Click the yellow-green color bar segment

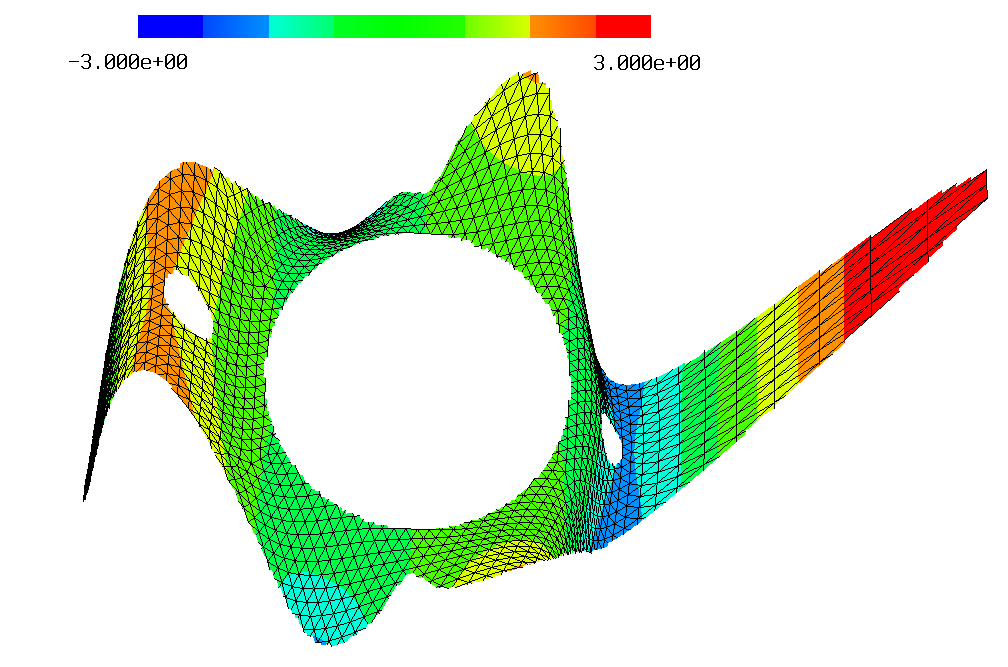pyautogui.click(x=497, y=26)
